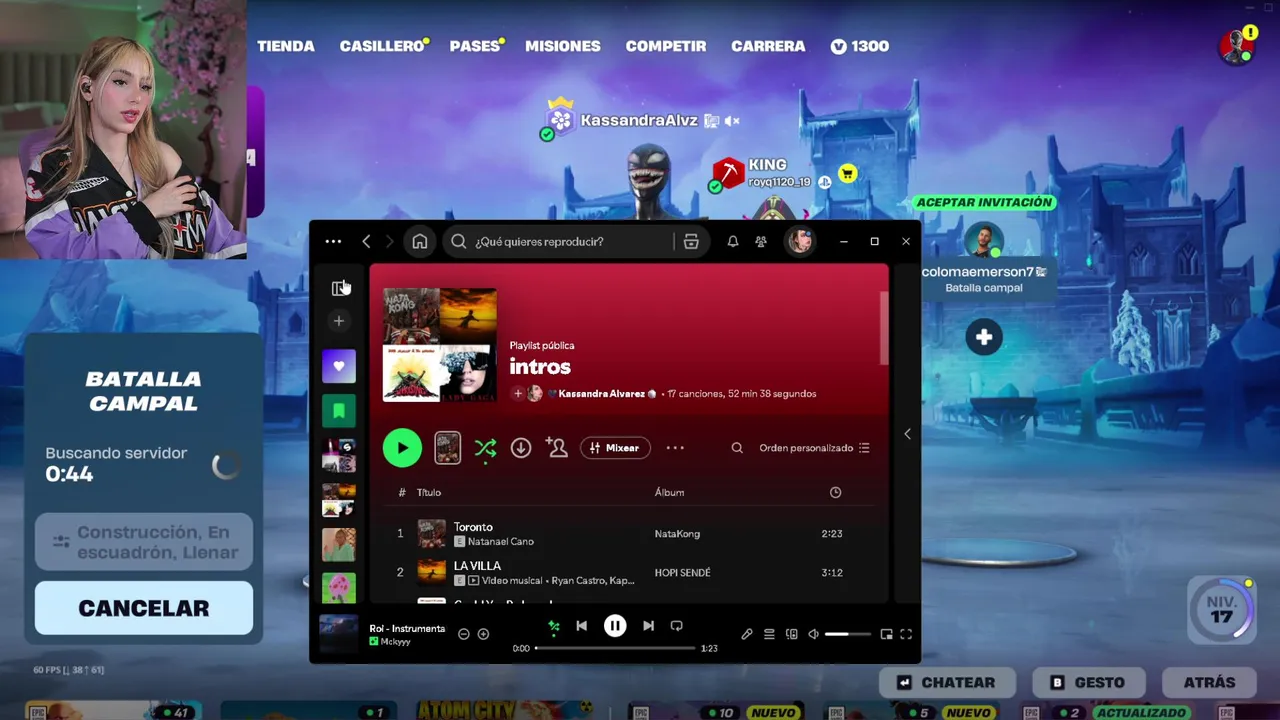Screen dimensions: 1280x720
Task: Invite collaborators to the playlist
Action: point(557,448)
